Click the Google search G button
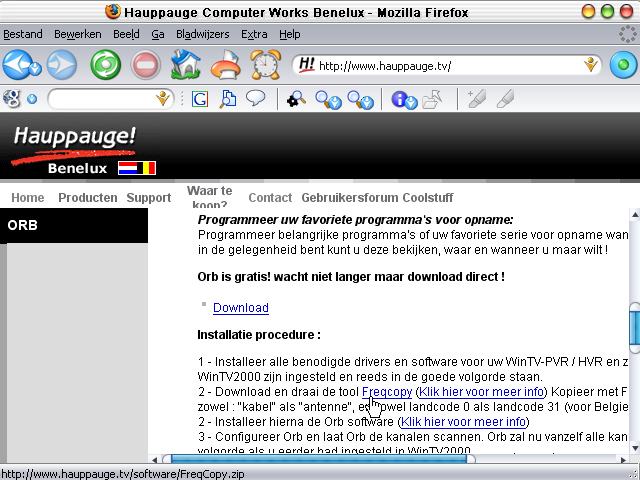Image resolution: width=640 pixels, height=480 pixels. (x=200, y=99)
